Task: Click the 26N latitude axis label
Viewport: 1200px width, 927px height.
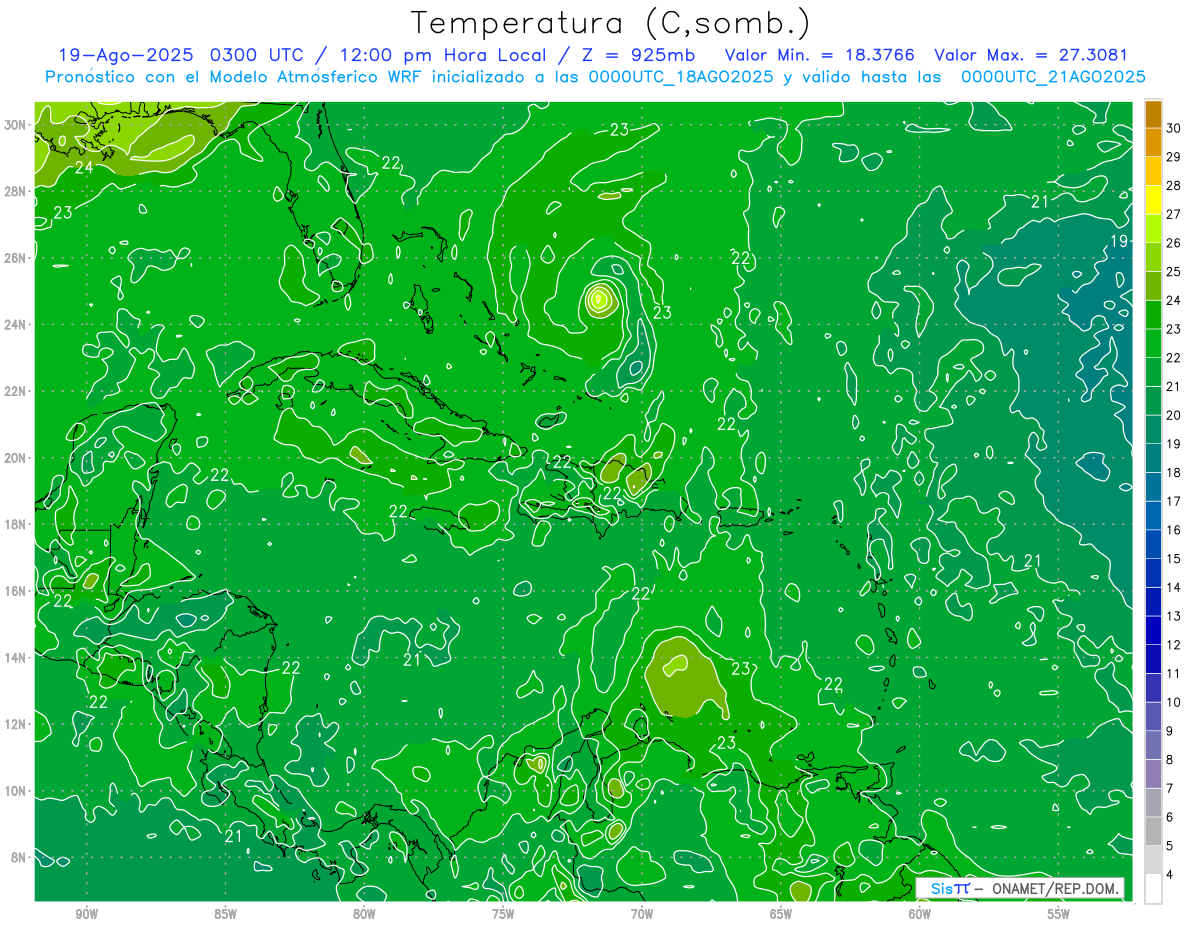Action: coord(15,258)
